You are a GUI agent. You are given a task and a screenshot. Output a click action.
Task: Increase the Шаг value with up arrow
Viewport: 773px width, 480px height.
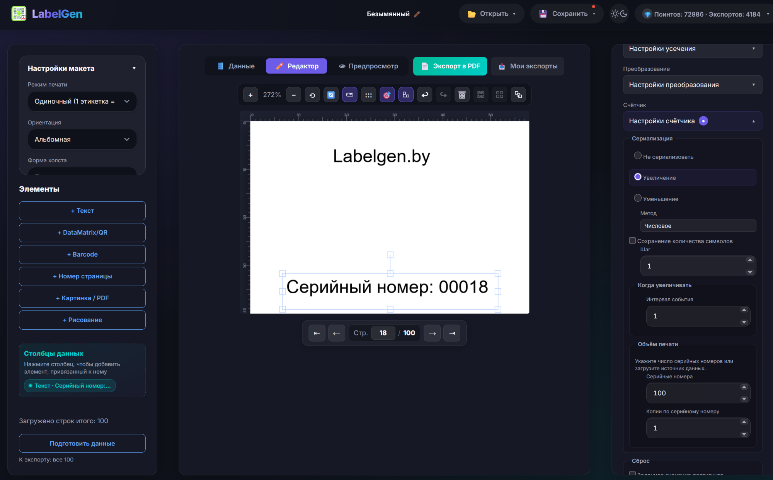coord(750,260)
